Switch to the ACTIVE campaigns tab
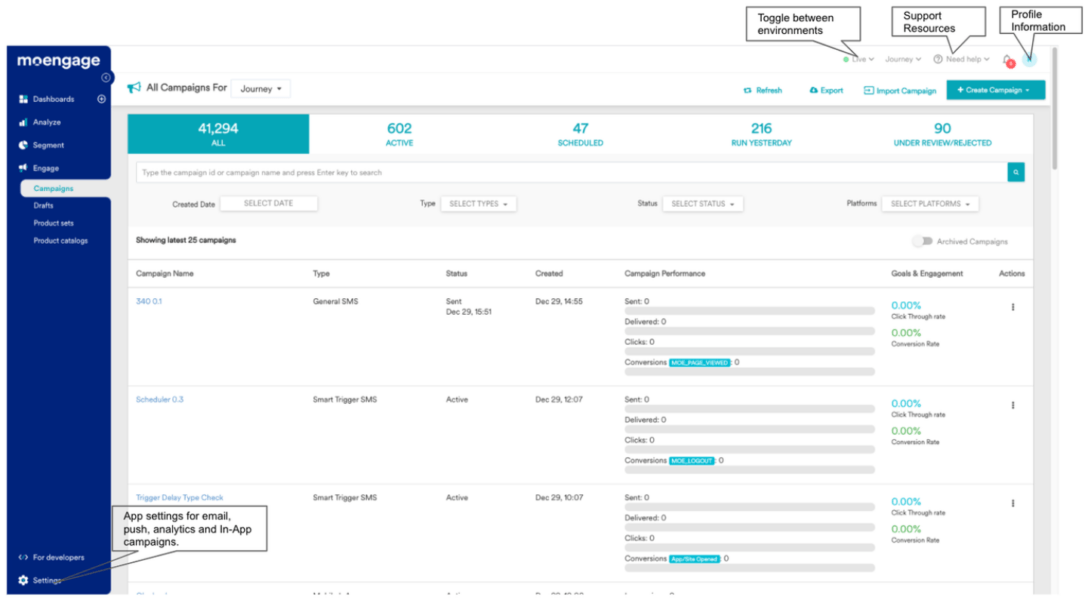 [x=399, y=134]
